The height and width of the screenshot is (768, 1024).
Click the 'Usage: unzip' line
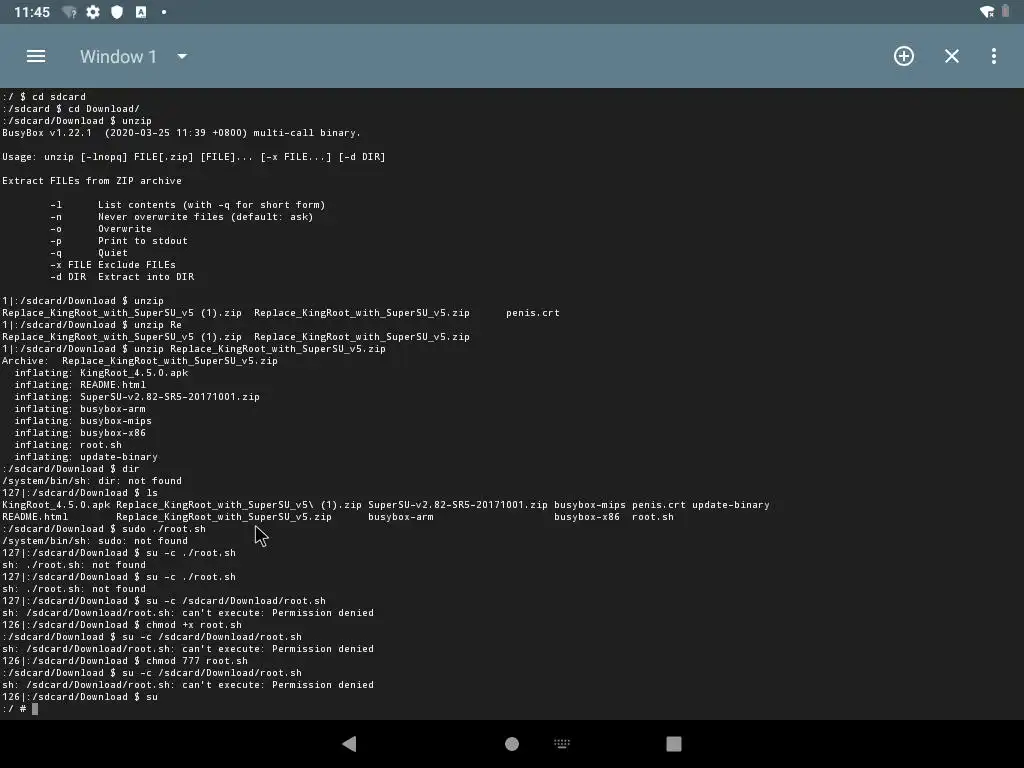pyautogui.click(x=193, y=157)
